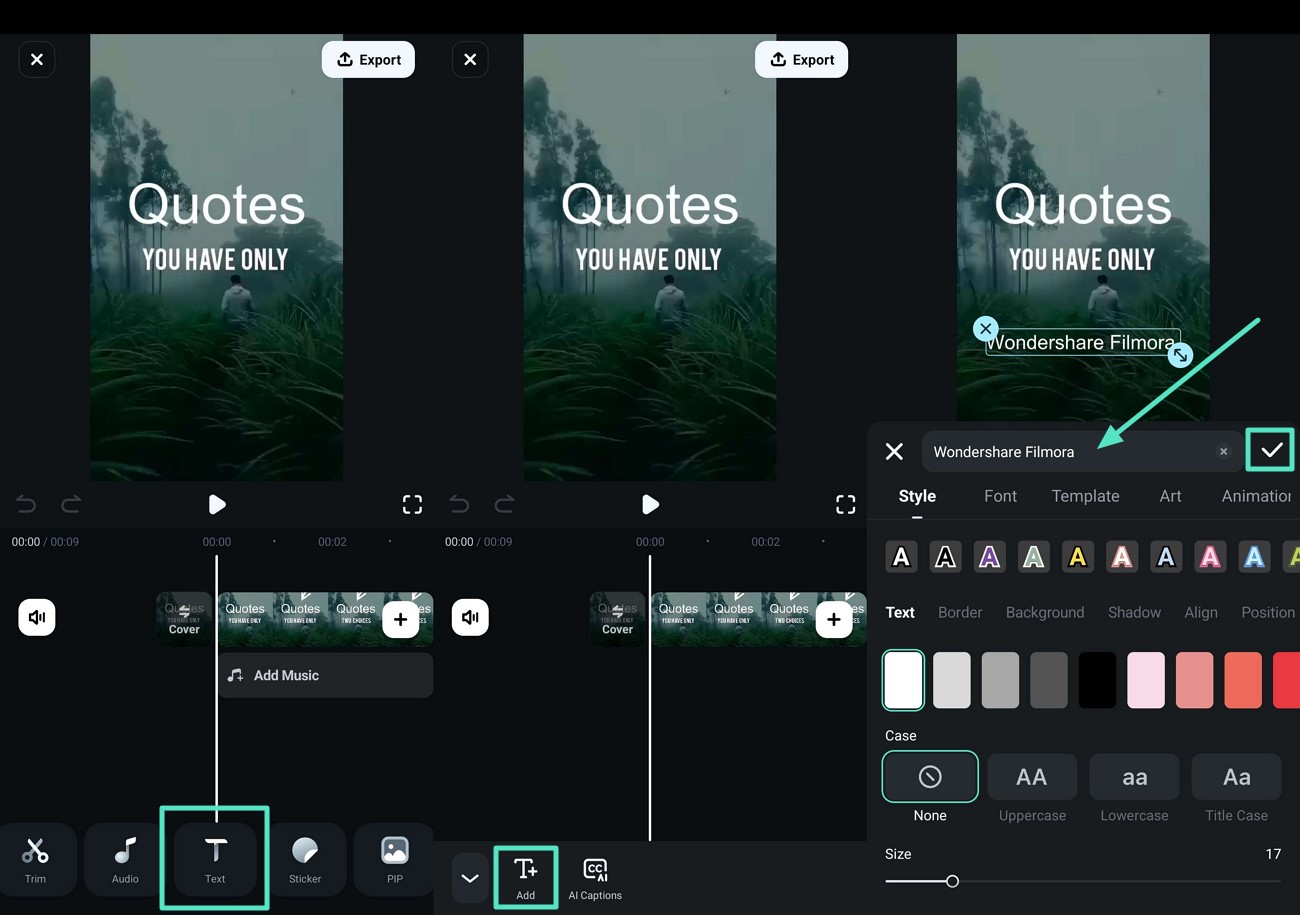Mute clip audio on the AI Captions screen
1300x915 pixels.
[470, 617]
